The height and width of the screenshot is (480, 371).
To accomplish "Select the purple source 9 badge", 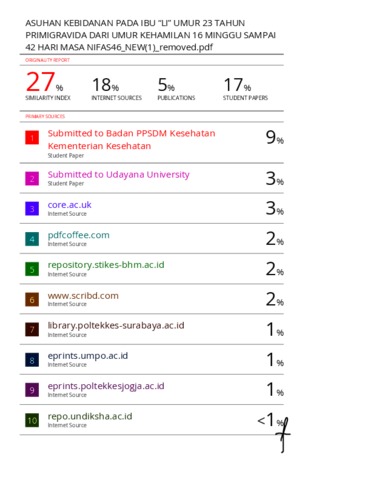I will pyautogui.click(x=32, y=390).
